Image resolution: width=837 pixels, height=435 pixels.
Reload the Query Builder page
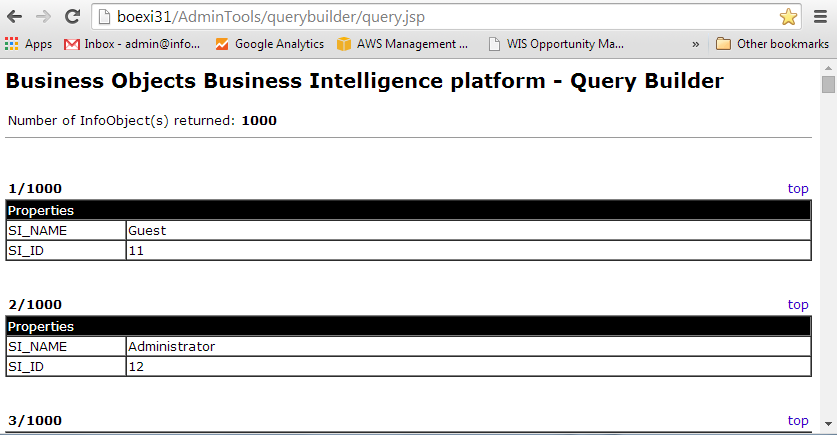tap(72, 17)
